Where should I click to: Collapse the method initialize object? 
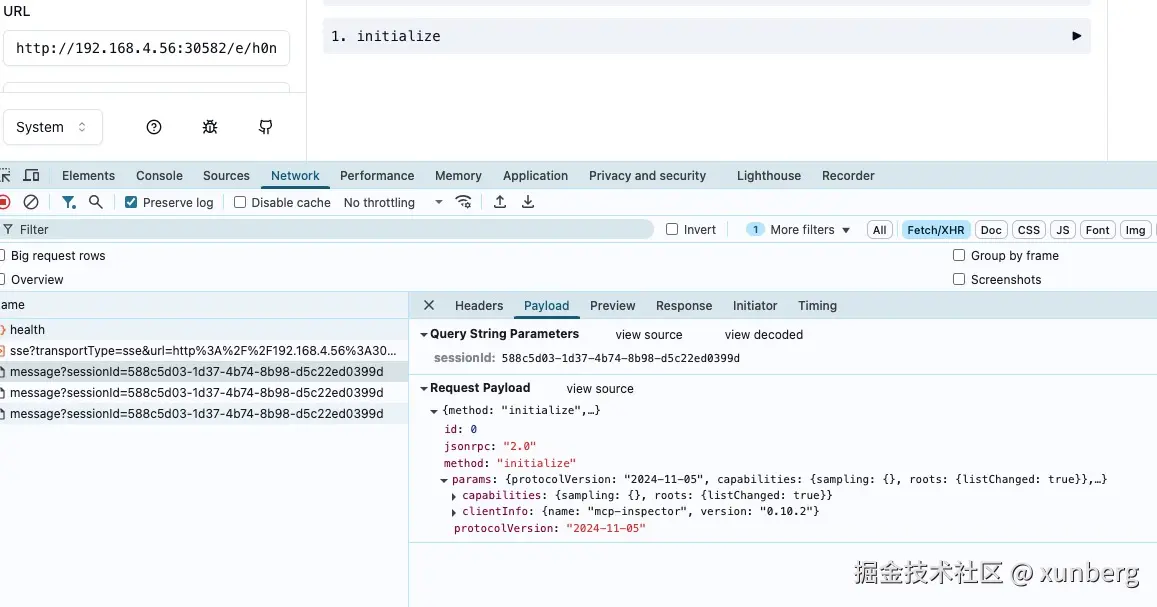pyautogui.click(x=434, y=411)
